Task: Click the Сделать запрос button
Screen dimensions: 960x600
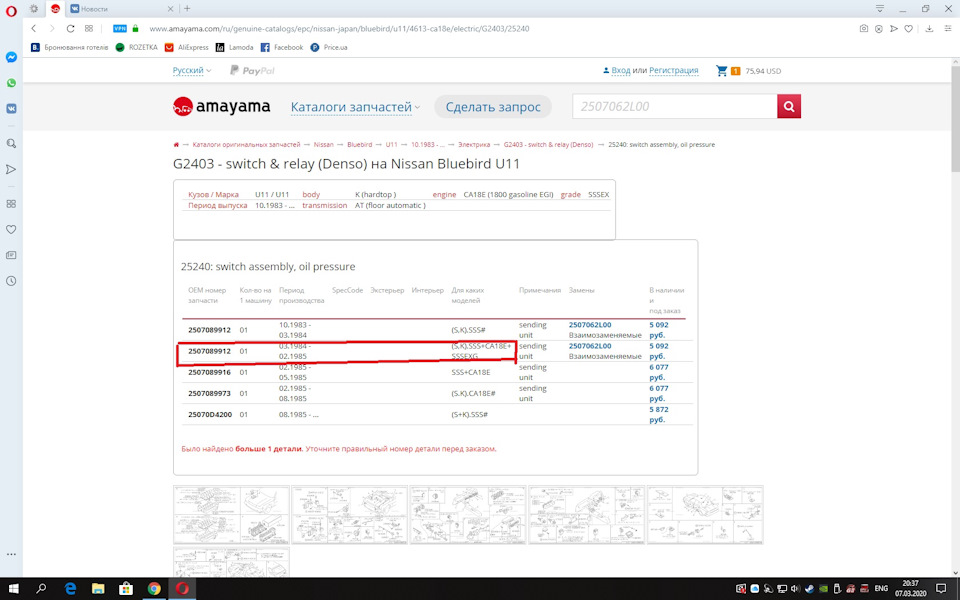Action: tap(493, 107)
